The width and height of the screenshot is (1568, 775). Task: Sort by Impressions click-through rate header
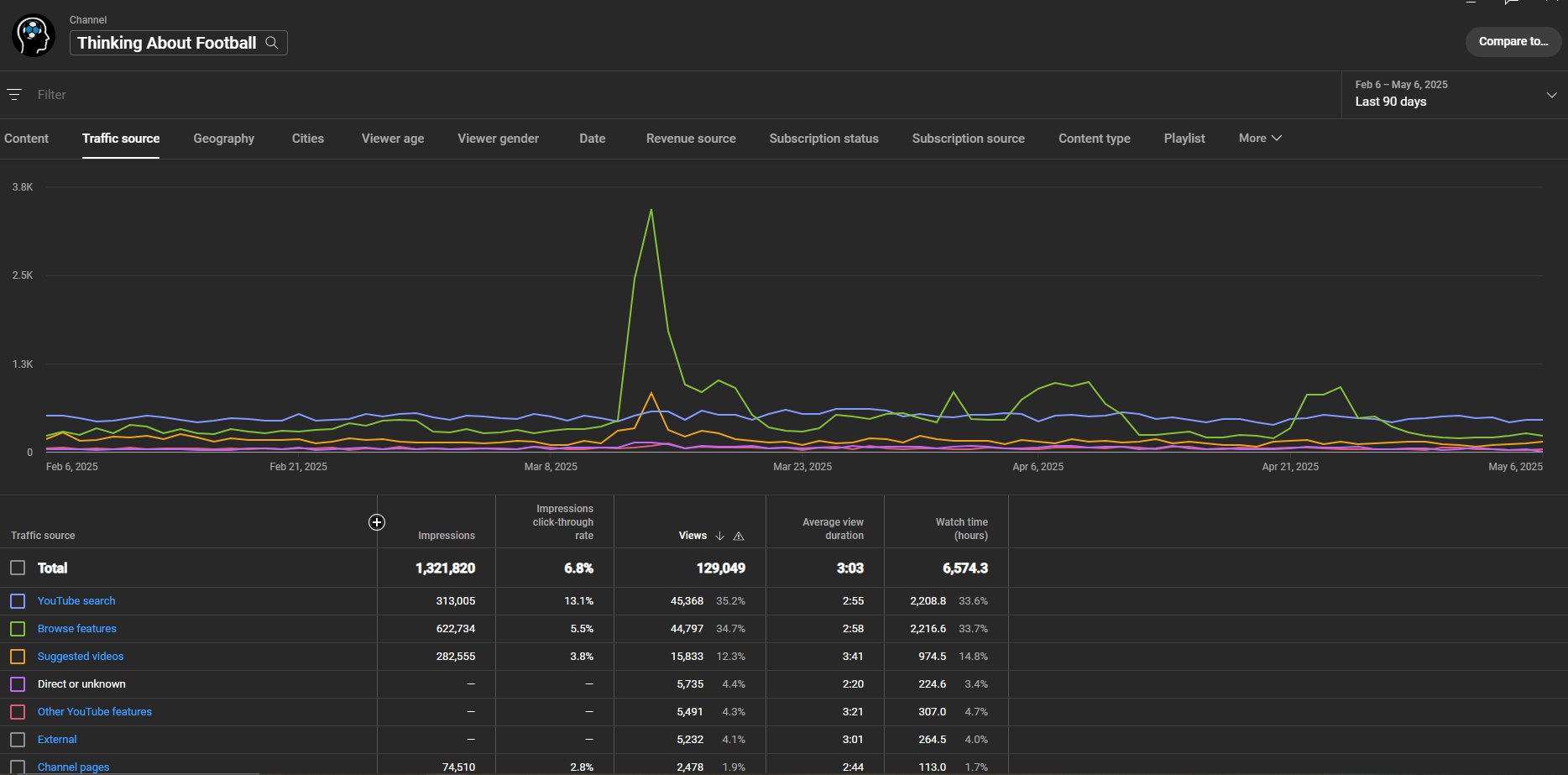click(x=563, y=522)
